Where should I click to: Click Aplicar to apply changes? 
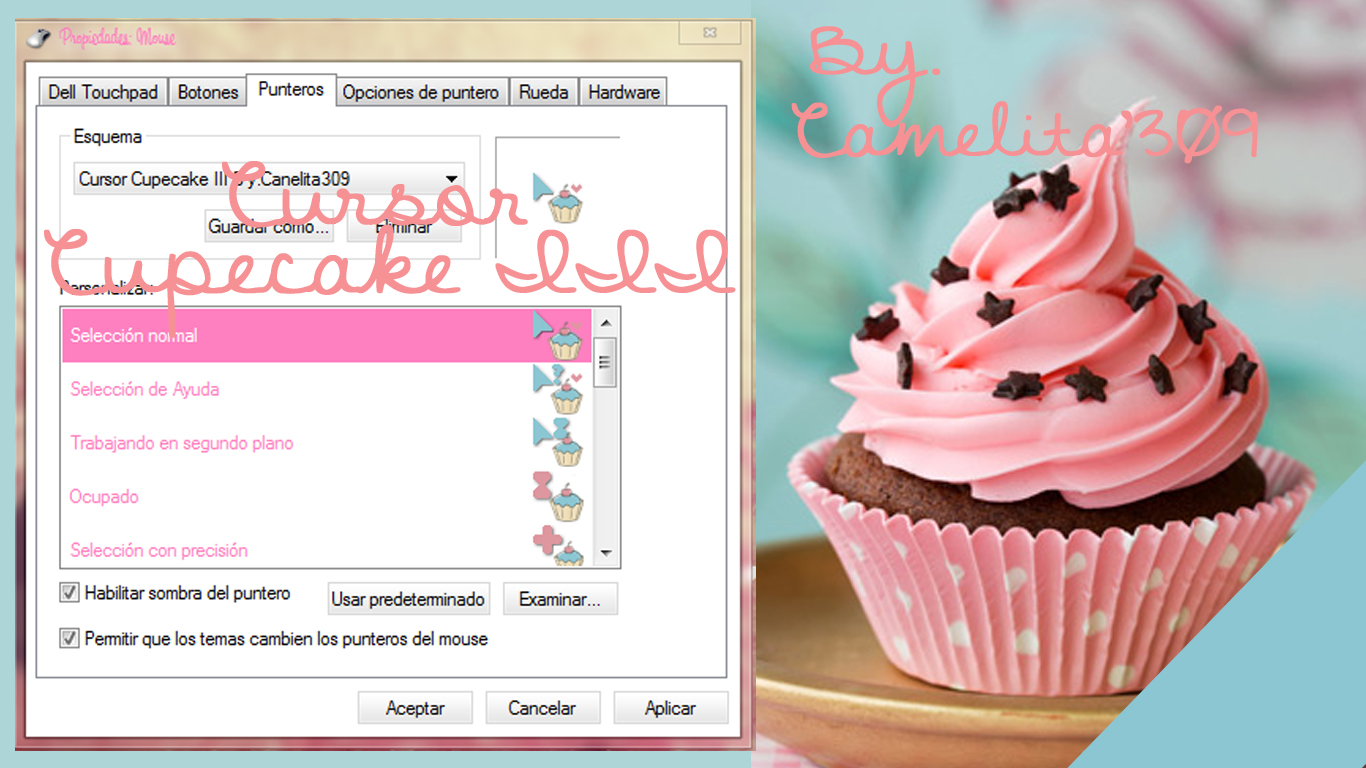670,707
